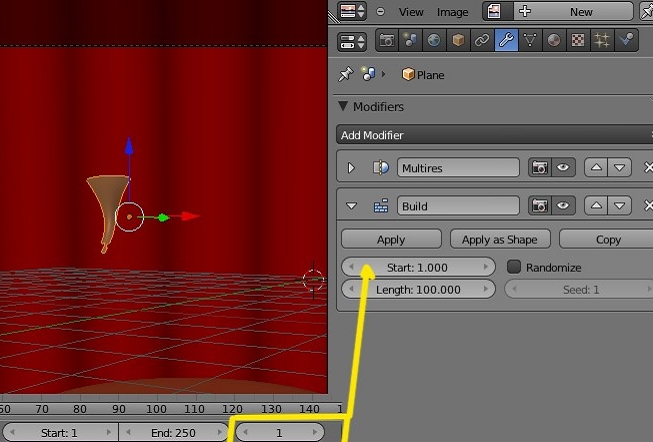The height and width of the screenshot is (442, 653).
Task: Expand the Multires modifier panel
Action: click(351, 167)
